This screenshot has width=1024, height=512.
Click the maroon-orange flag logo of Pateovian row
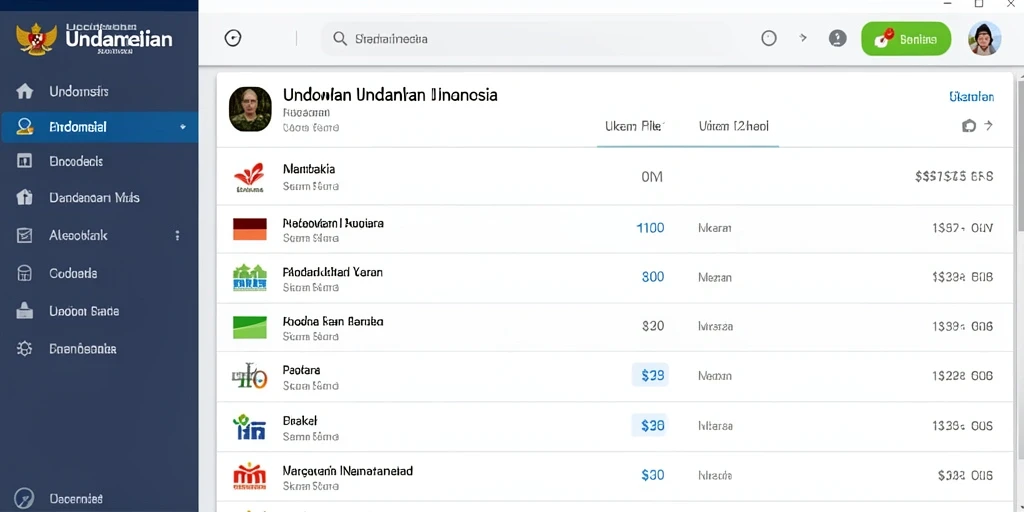pyautogui.click(x=249, y=229)
